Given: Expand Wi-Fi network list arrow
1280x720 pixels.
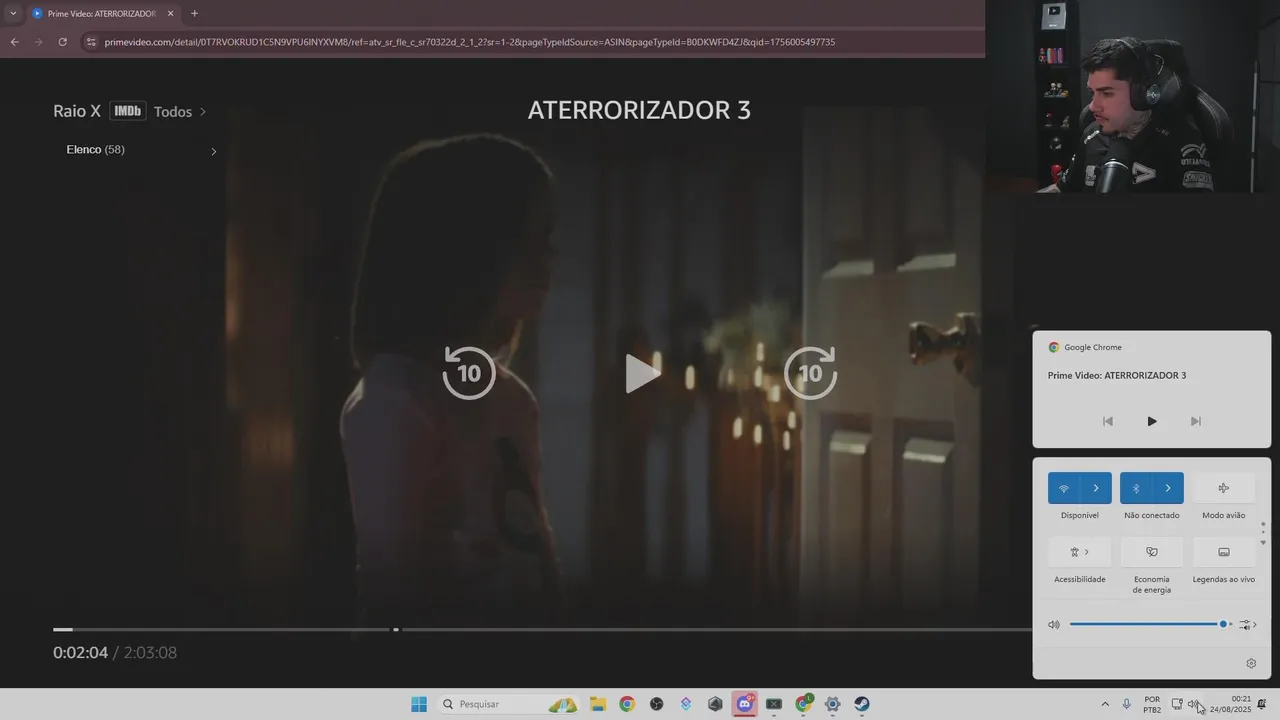Looking at the screenshot, I should click(1096, 488).
